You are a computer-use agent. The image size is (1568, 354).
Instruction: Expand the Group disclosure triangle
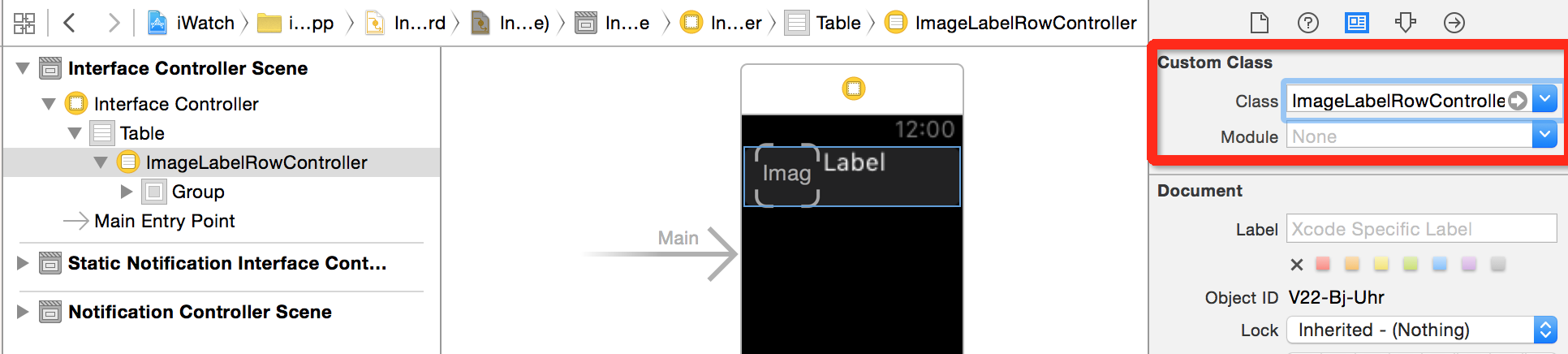click(x=126, y=192)
